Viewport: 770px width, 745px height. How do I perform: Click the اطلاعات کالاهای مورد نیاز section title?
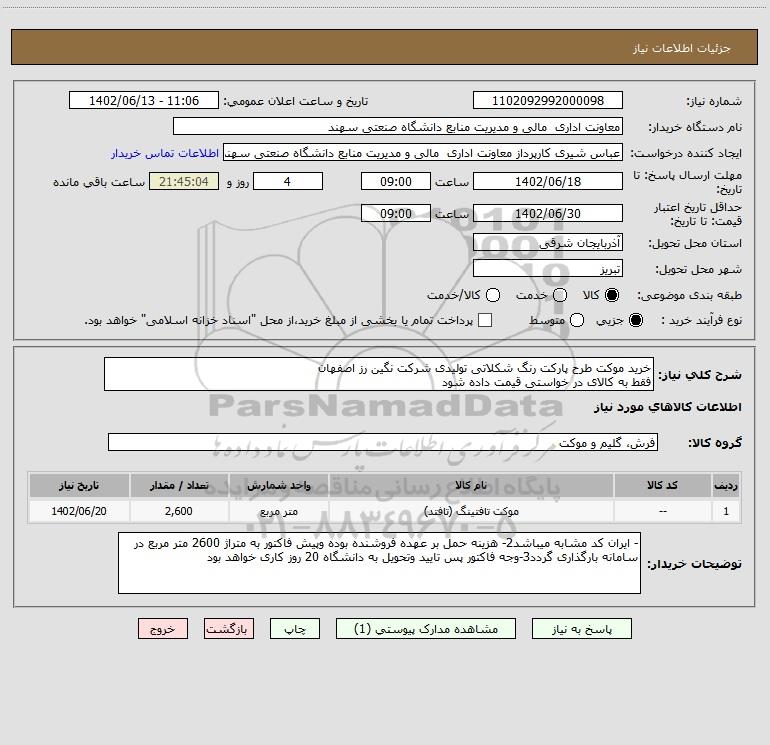(667, 407)
